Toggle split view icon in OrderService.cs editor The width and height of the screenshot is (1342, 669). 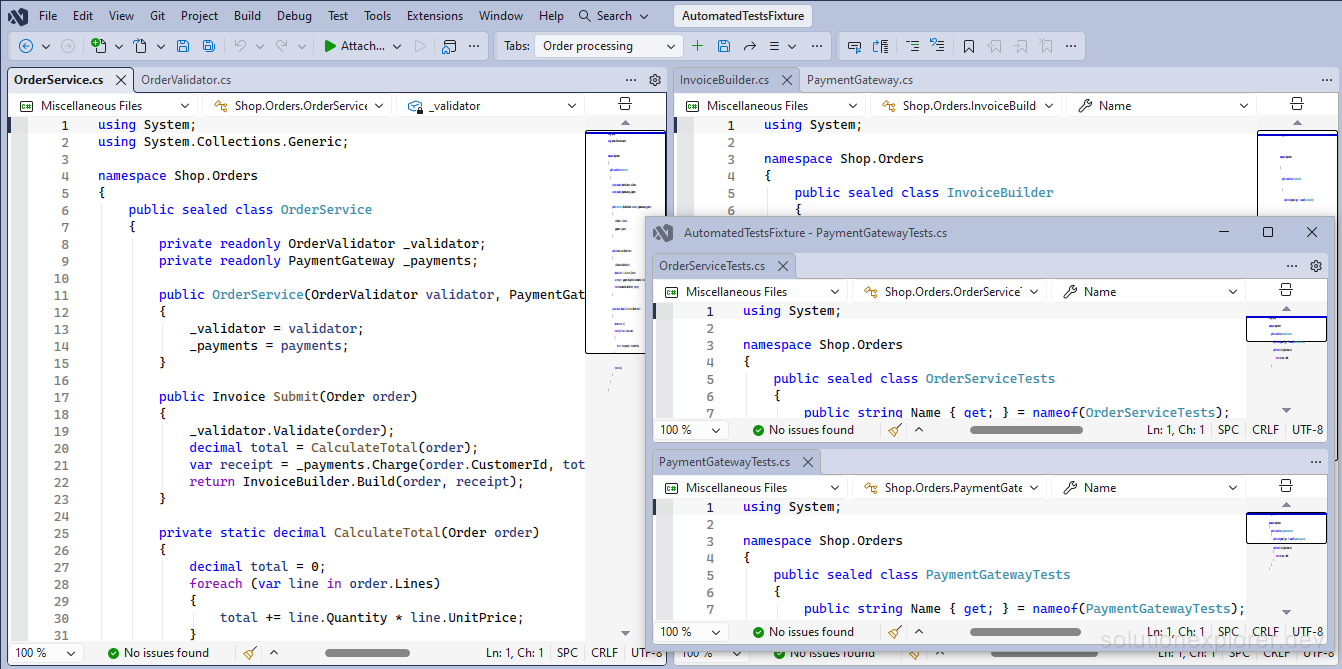pos(625,105)
